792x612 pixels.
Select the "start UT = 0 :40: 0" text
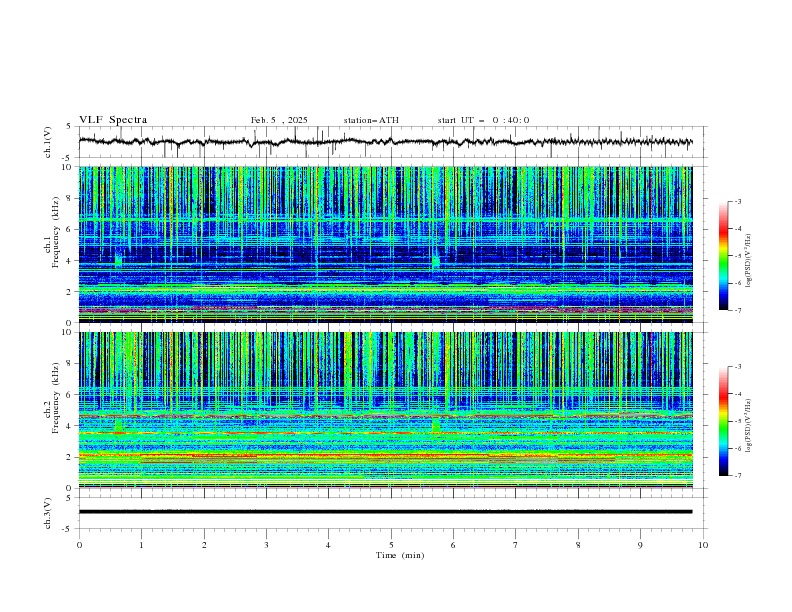483,120
